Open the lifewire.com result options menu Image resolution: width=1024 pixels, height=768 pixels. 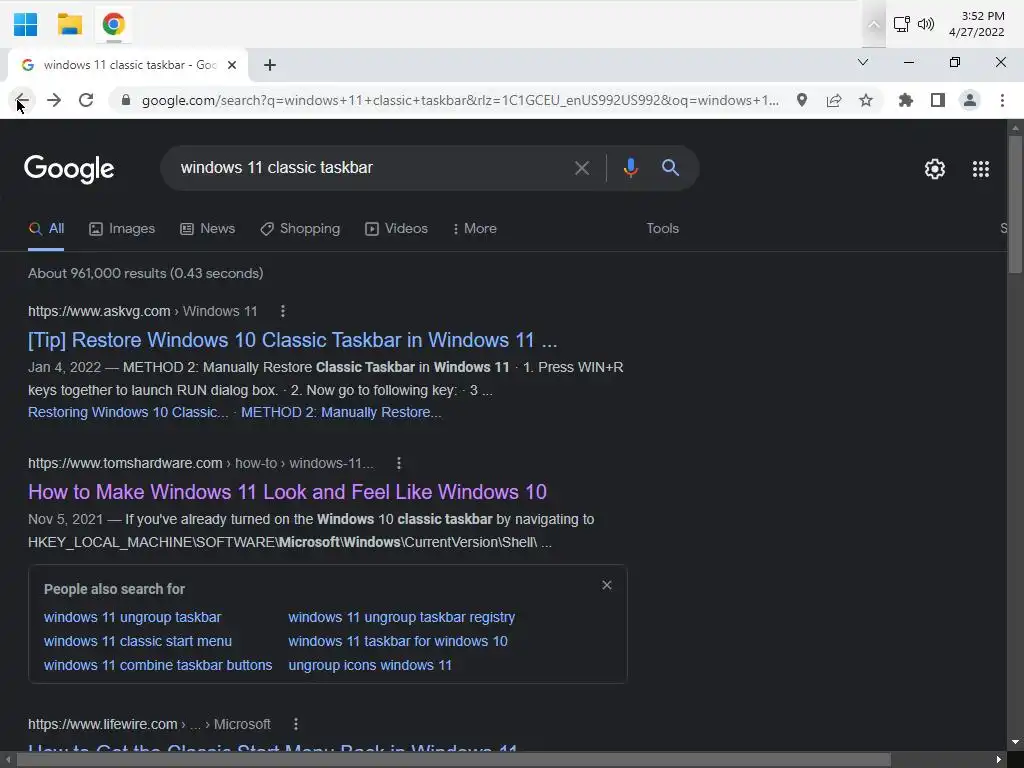[296, 724]
